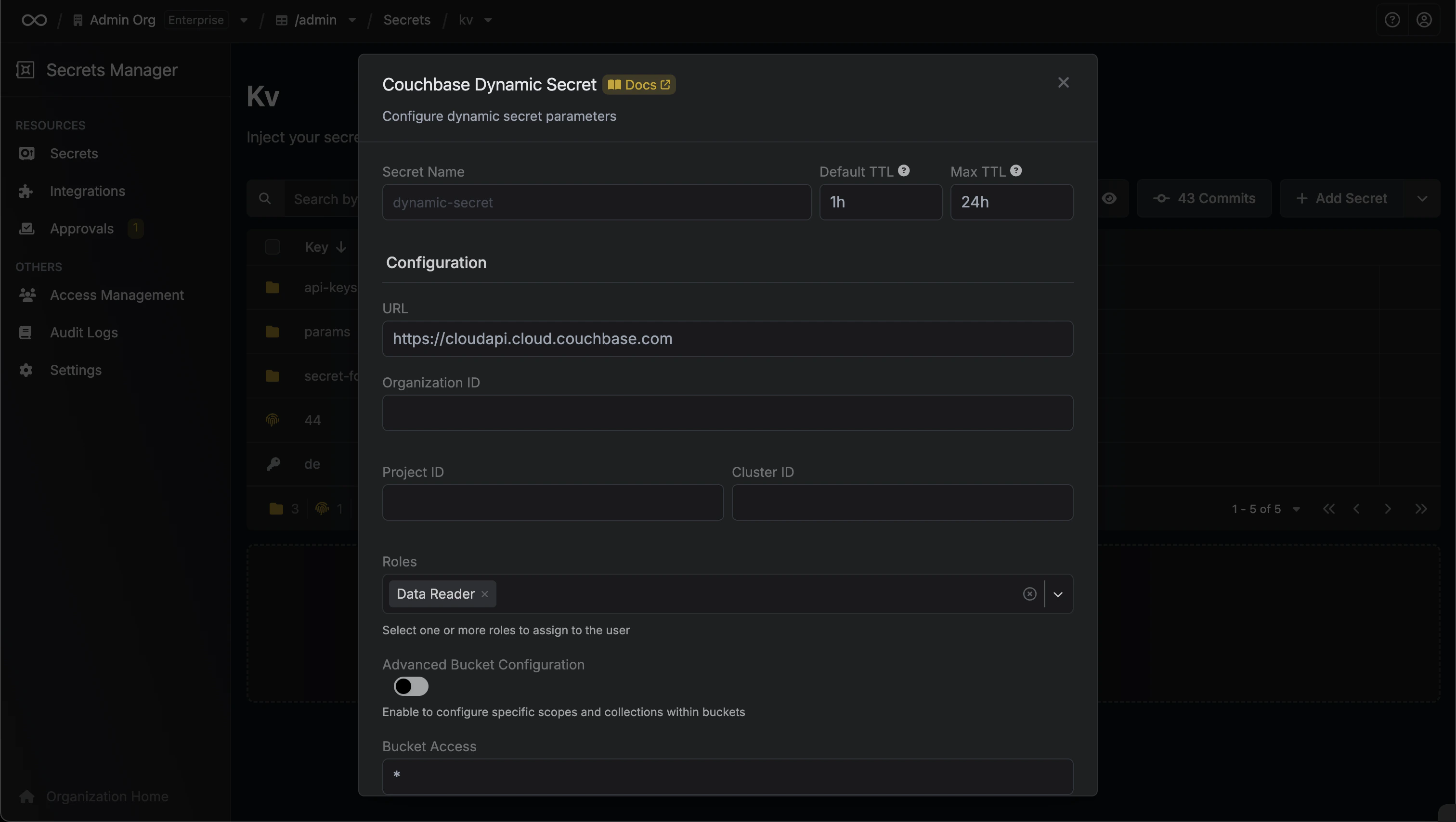Open Audit Logs in the sidebar

[84, 333]
